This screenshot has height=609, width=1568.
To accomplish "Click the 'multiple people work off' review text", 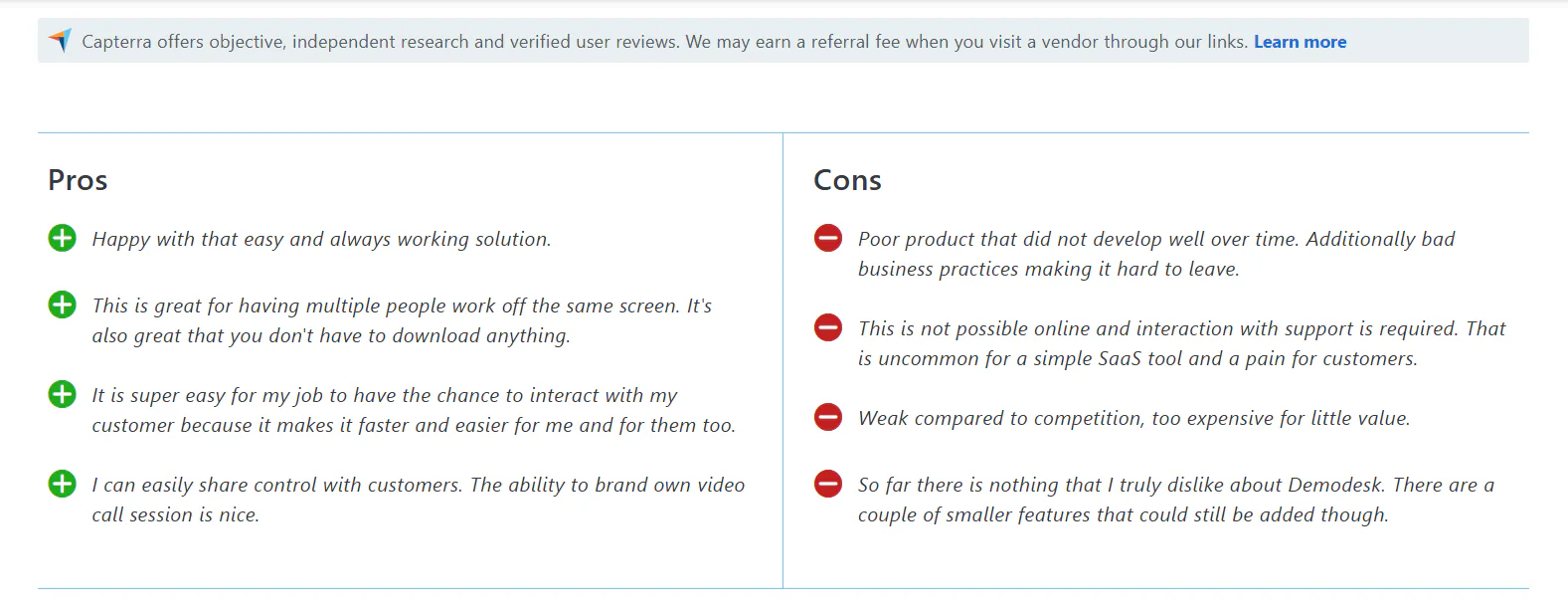I will [x=402, y=320].
